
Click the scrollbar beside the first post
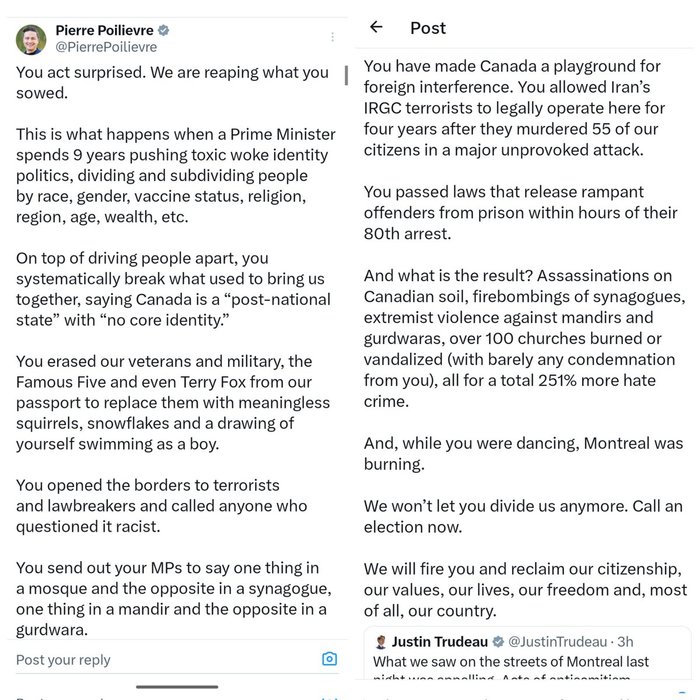tap(346, 75)
